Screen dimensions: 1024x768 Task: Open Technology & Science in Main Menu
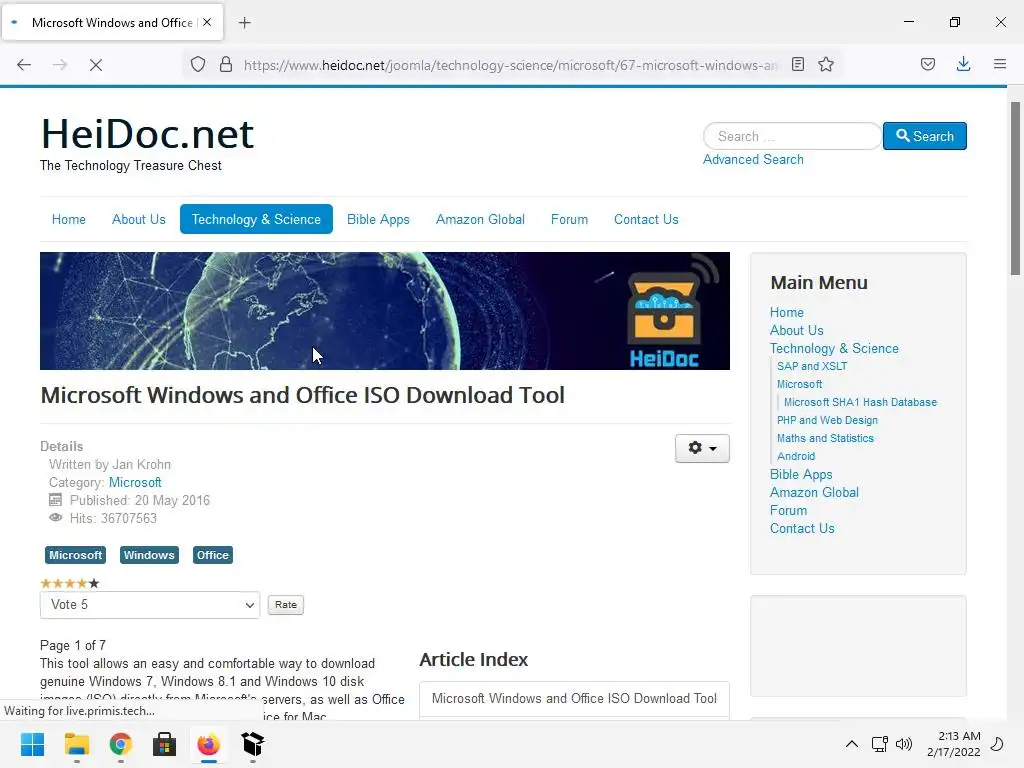pos(834,349)
